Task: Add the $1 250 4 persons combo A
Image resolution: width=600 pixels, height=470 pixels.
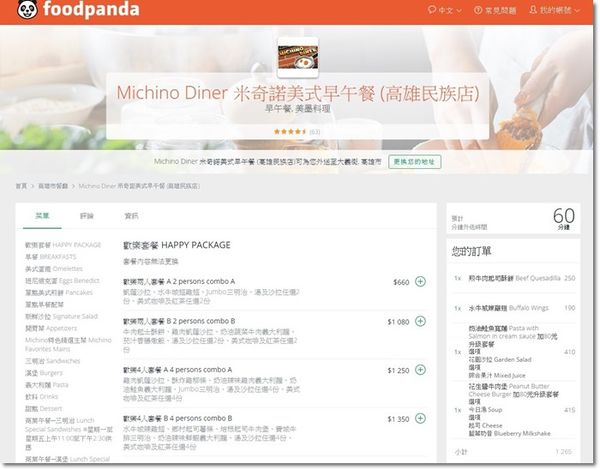Action: pyautogui.click(x=419, y=370)
